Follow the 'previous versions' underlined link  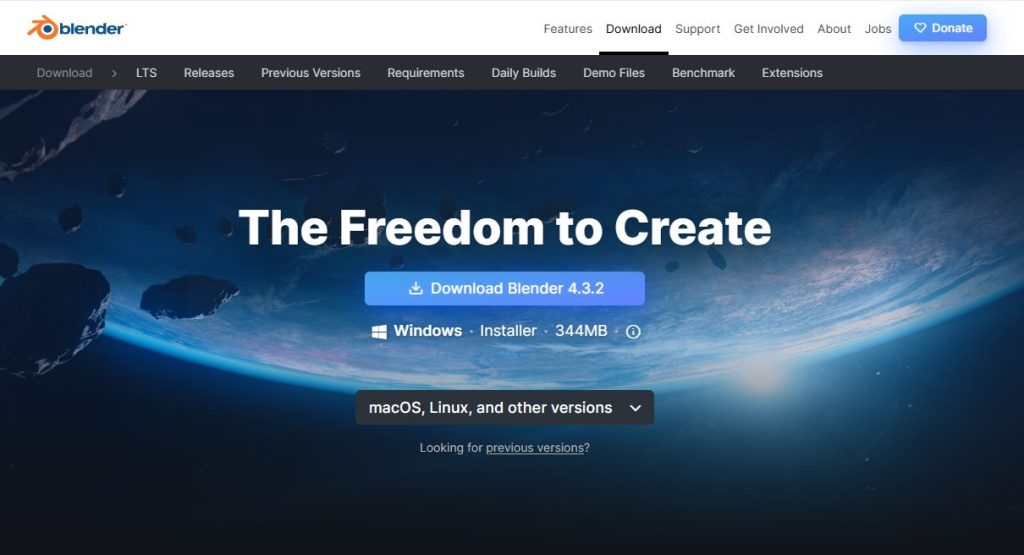point(535,448)
